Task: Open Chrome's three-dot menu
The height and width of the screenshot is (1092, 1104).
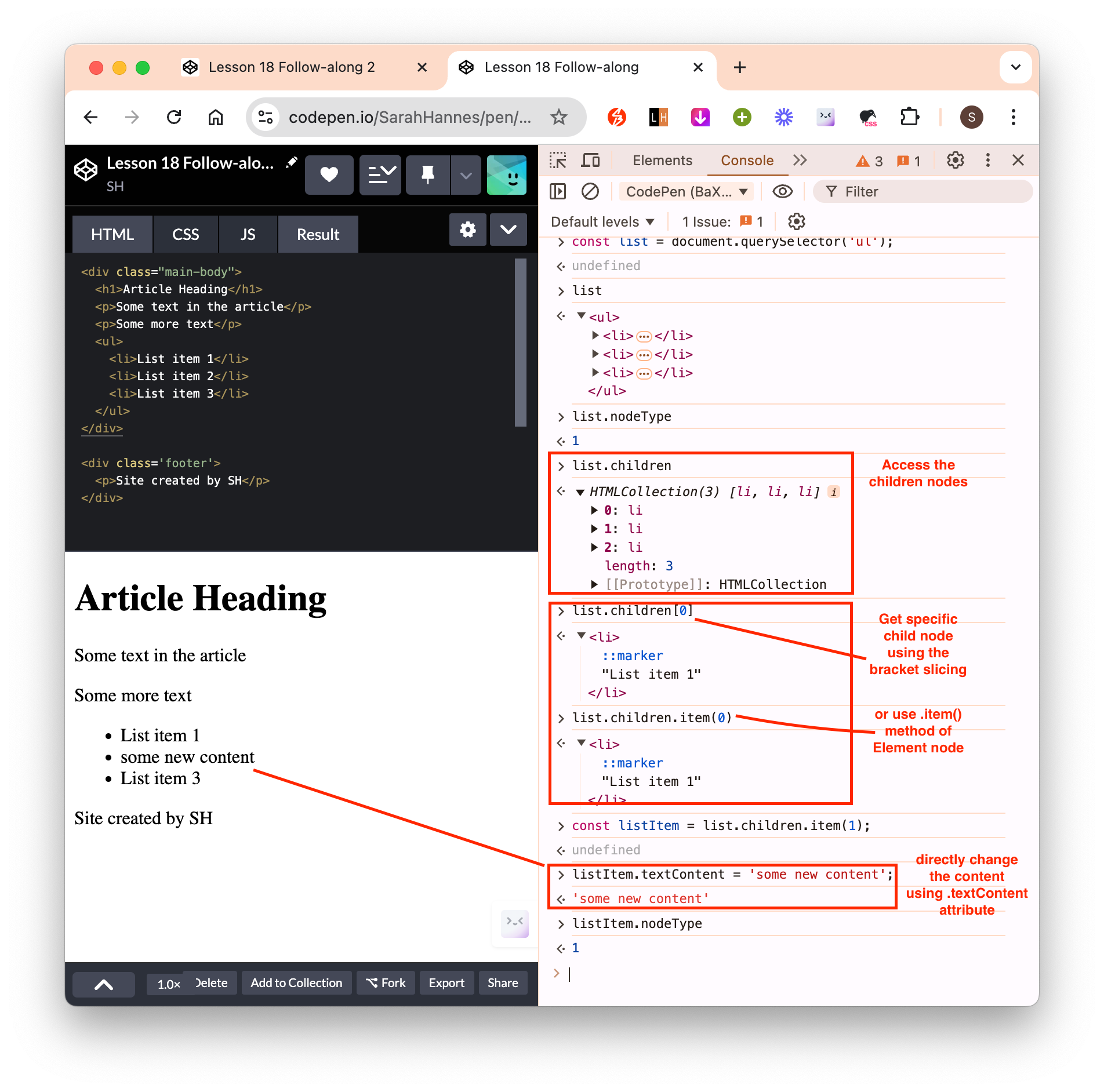Action: click(1014, 118)
